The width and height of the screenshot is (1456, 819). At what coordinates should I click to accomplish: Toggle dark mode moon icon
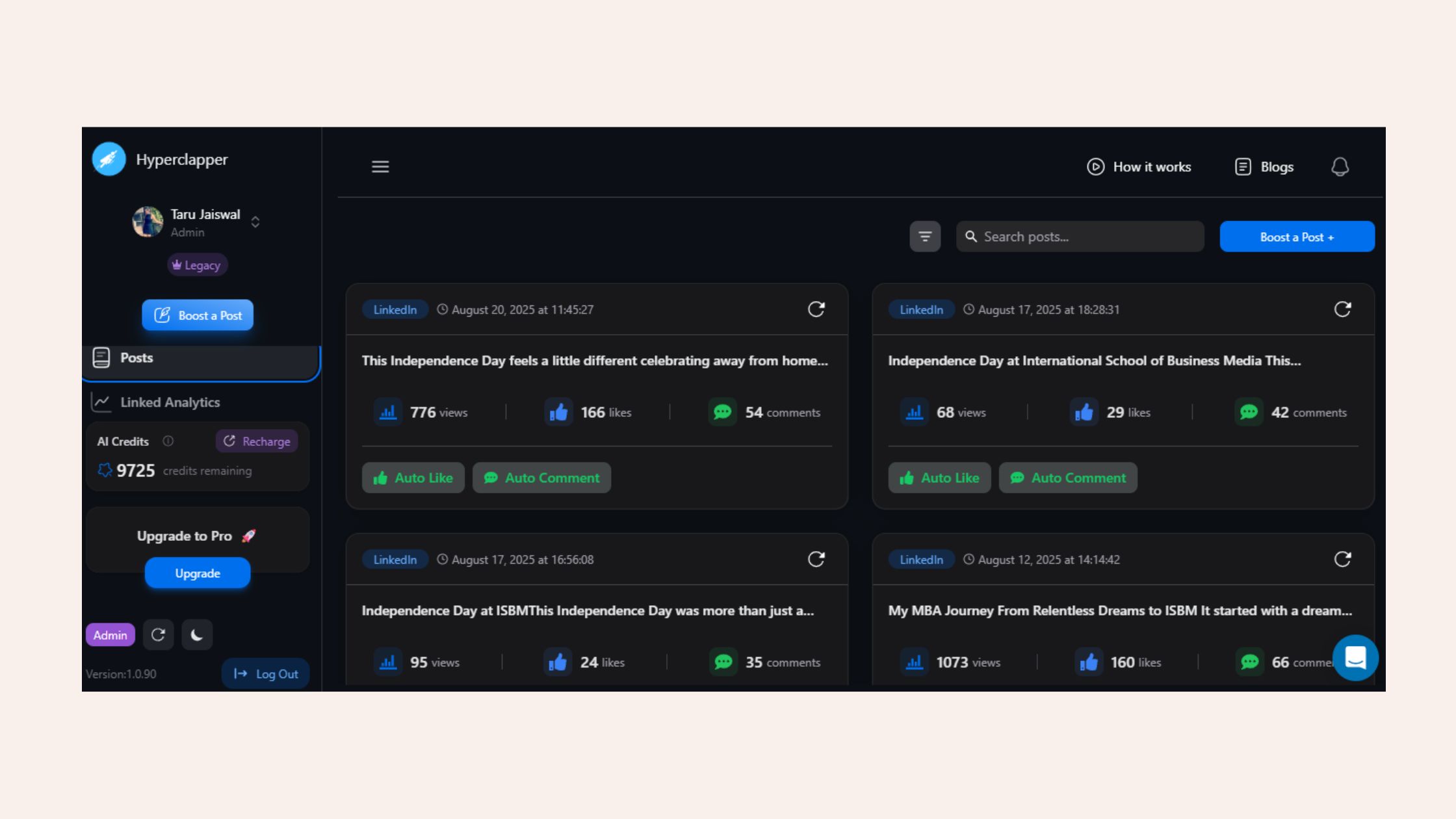197,635
